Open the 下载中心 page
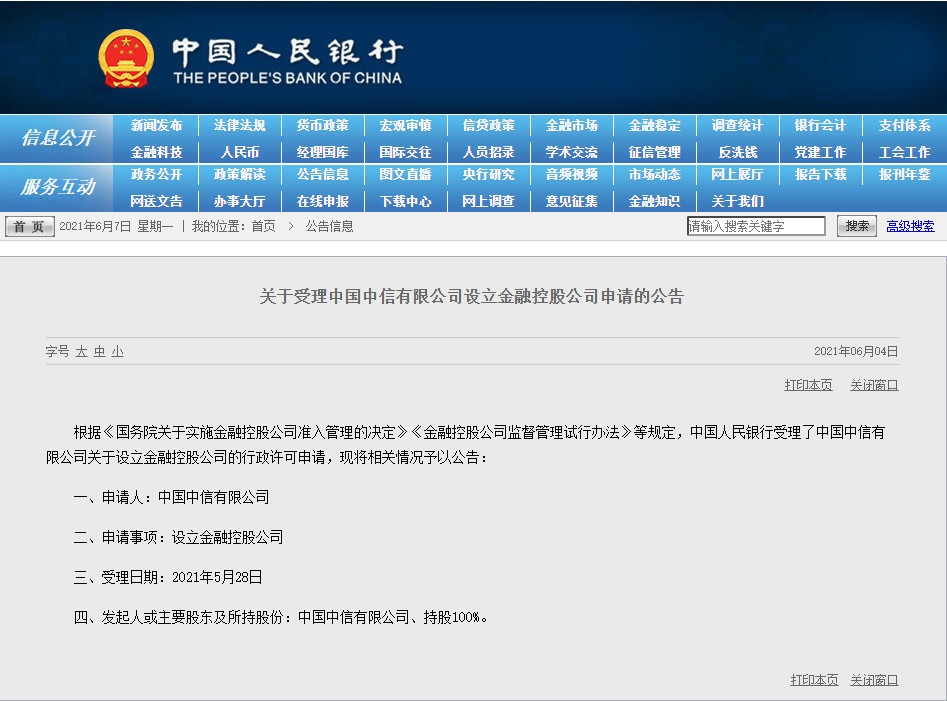 click(405, 200)
